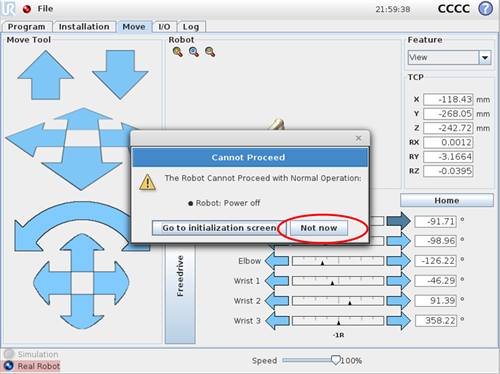Screen dimensions: 500x374
Task: Open the Installation tab
Action: [84, 27]
